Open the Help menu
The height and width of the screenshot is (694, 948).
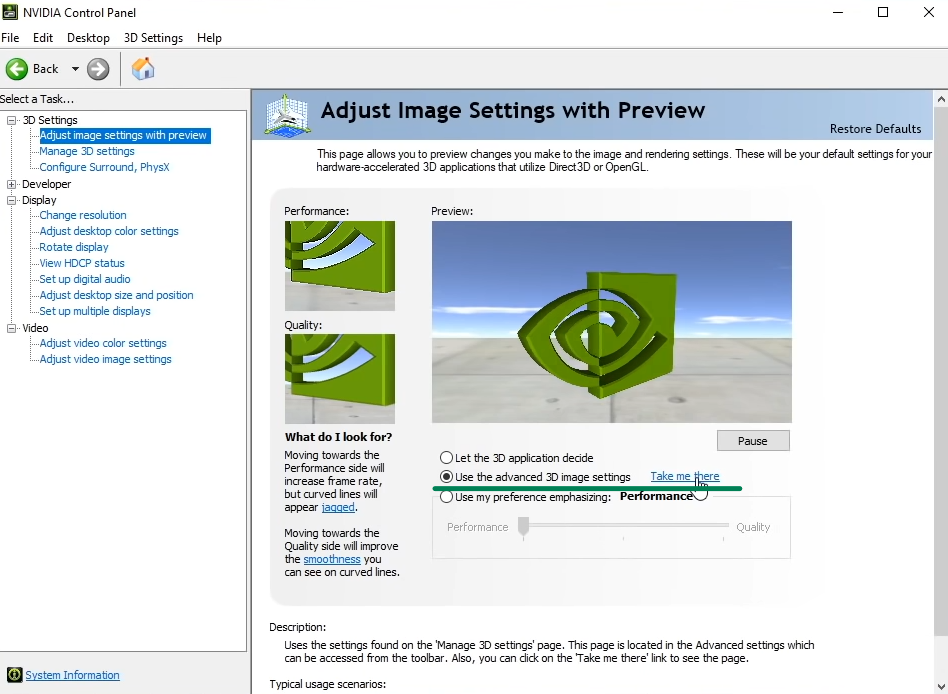209,37
